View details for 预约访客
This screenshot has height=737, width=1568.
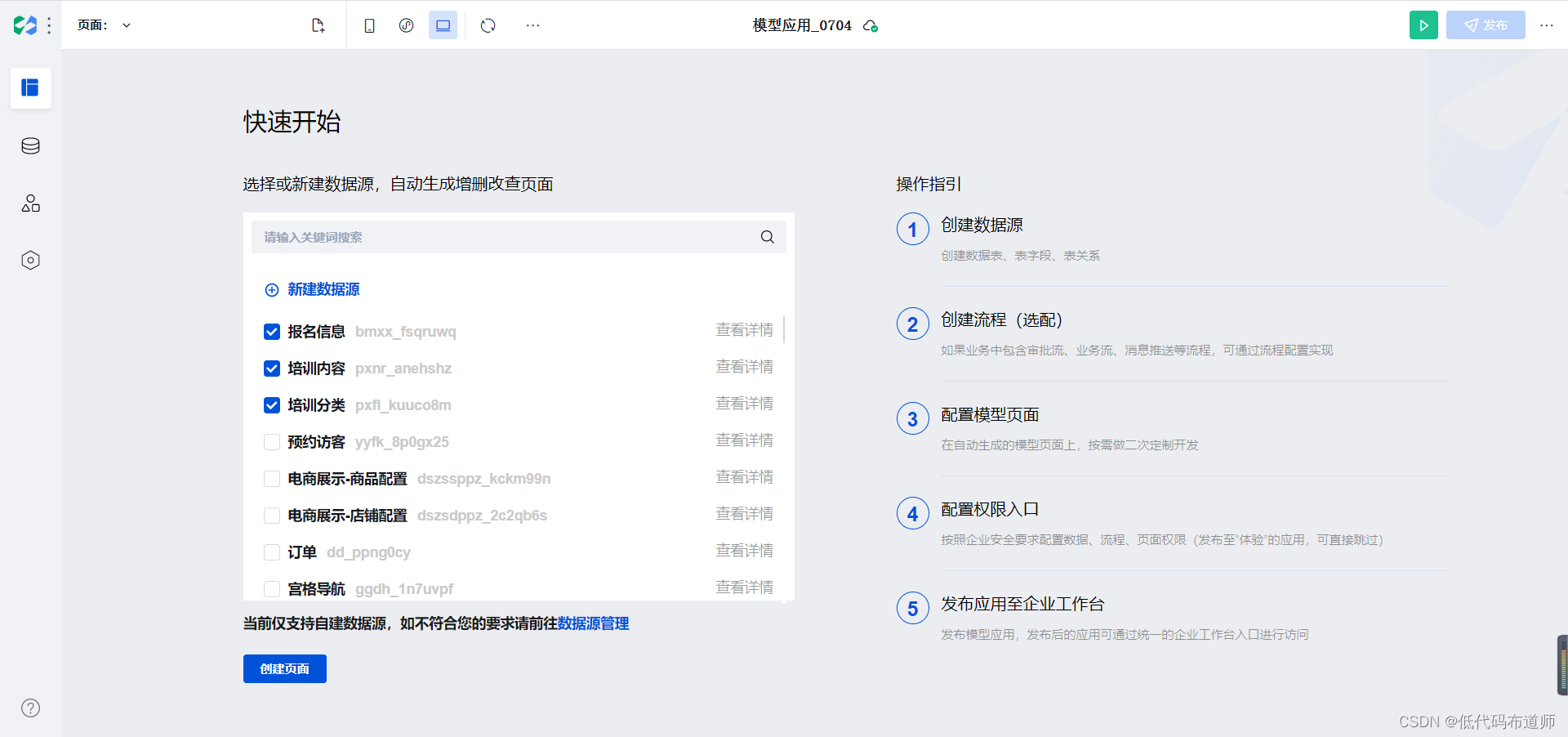745,440
